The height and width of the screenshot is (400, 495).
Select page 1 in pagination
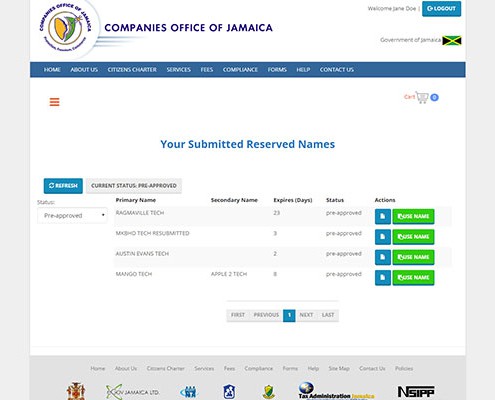tap(289, 315)
